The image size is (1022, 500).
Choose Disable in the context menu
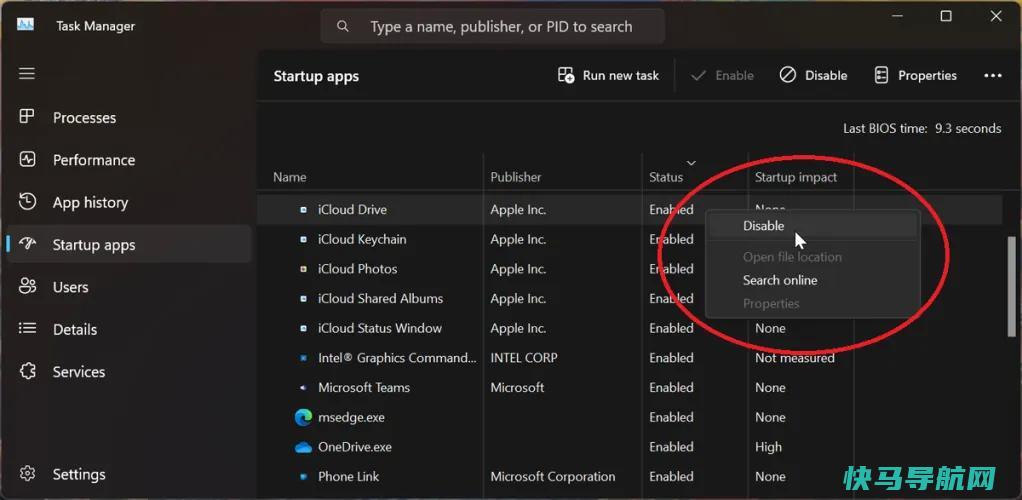(x=812, y=226)
